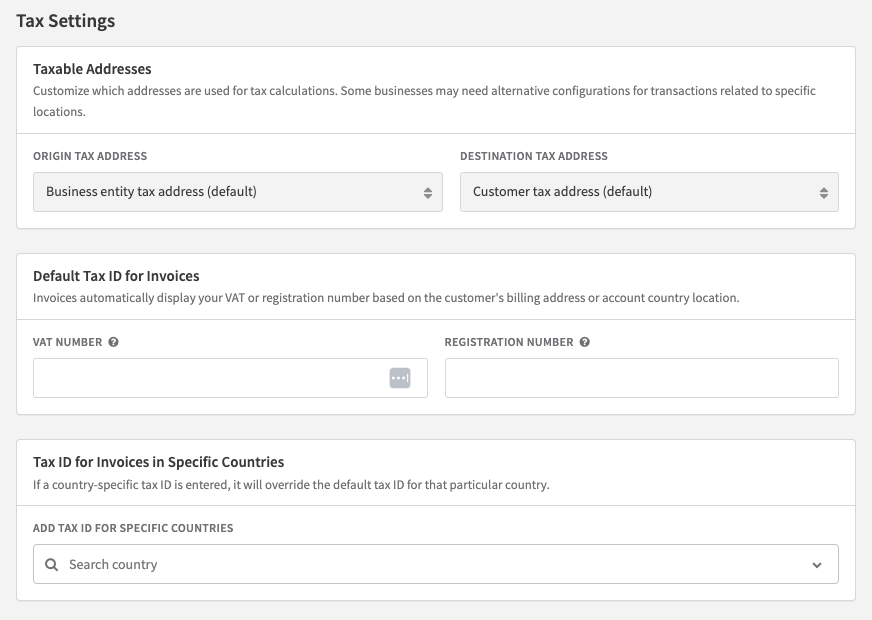Click the up-down arrows on Destination Tax Address

pyautogui.click(x=824, y=192)
